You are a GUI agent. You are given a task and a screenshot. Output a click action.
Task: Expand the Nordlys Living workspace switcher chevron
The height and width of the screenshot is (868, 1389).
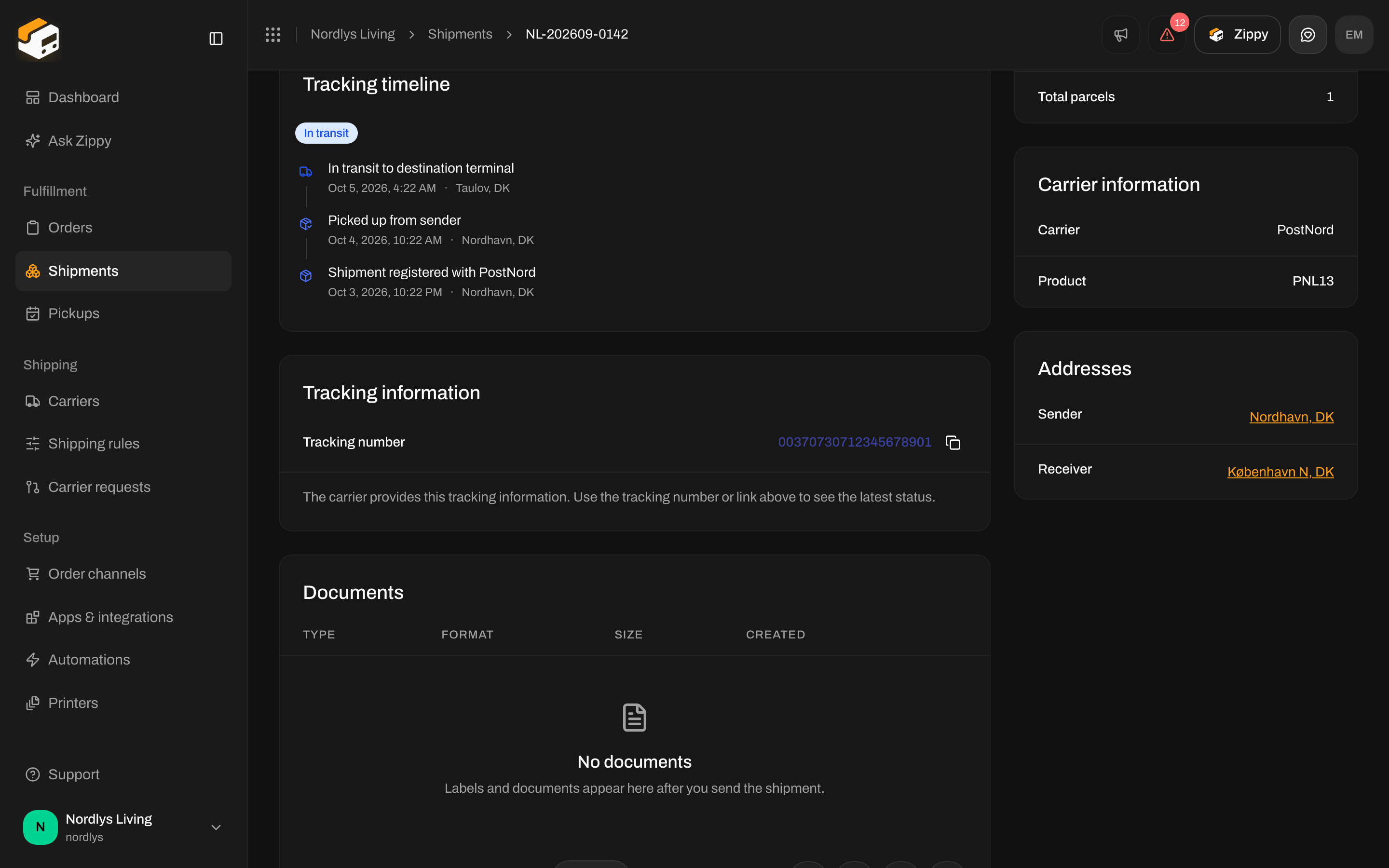tap(216, 827)
